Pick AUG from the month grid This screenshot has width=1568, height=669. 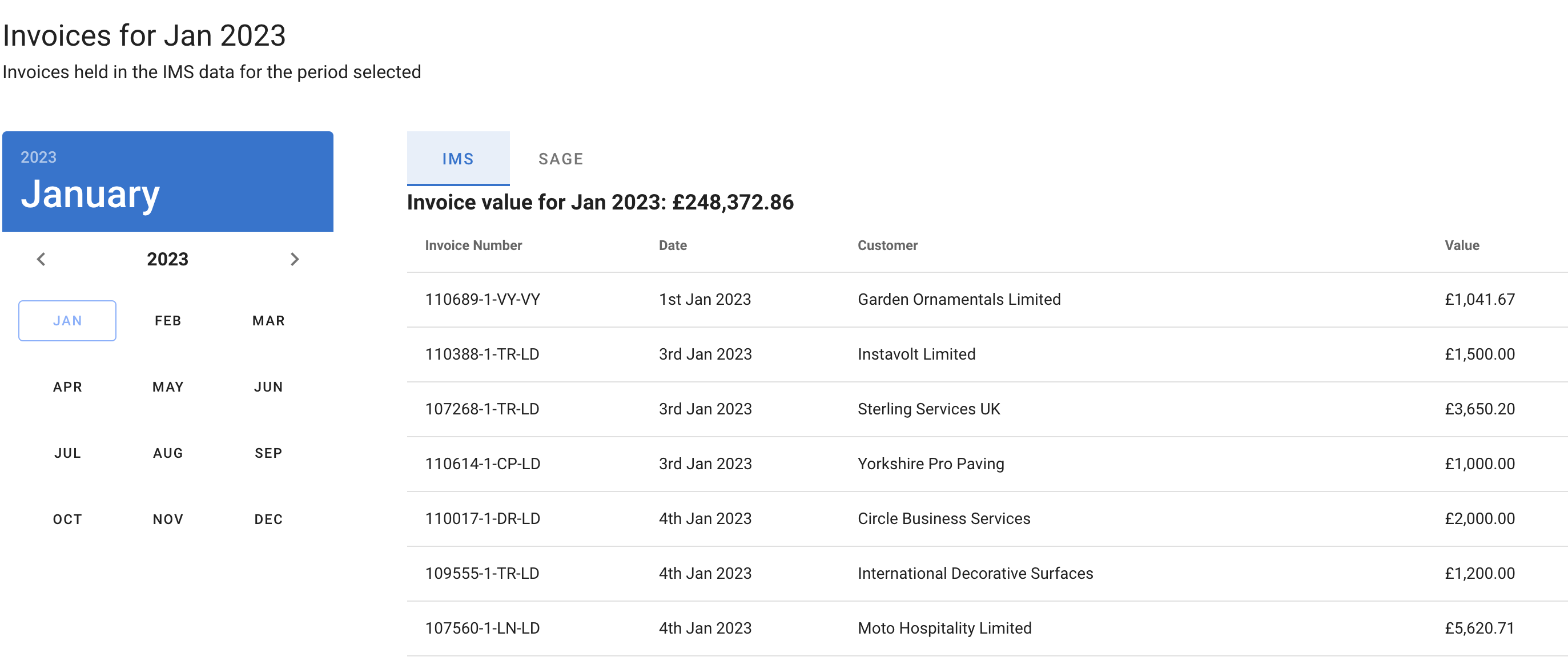click(168, 453)
